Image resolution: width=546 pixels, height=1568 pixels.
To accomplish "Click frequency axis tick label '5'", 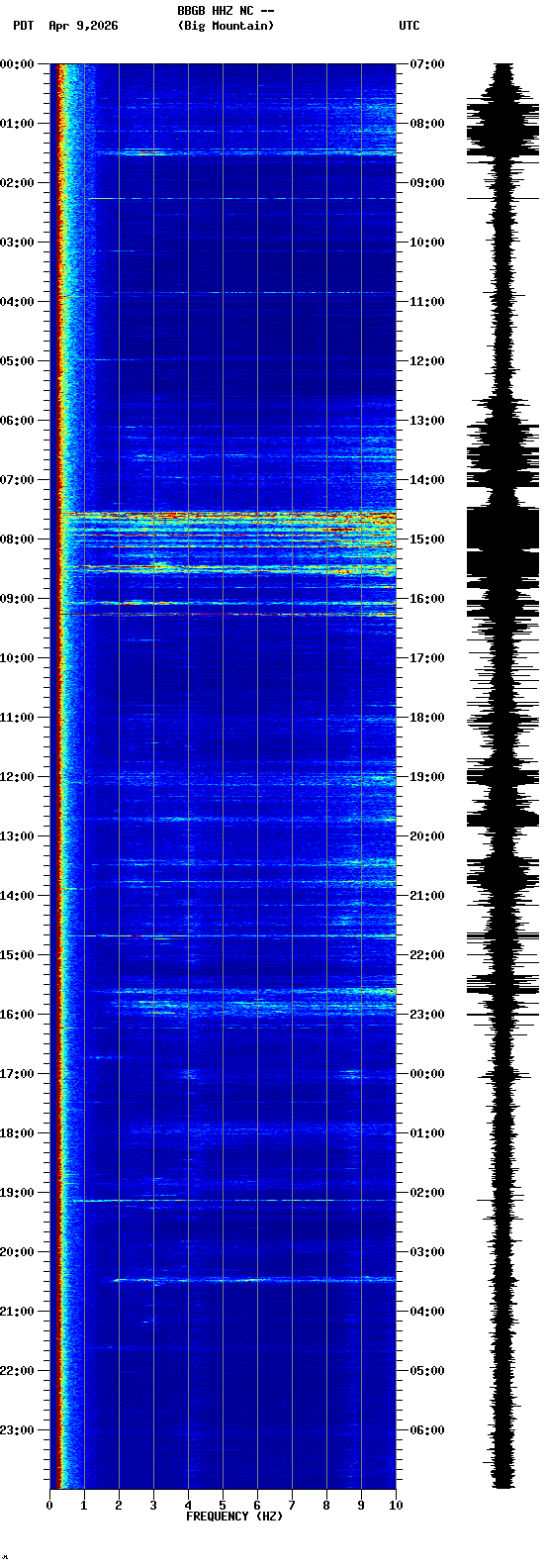I will [x=223, y=1506].
